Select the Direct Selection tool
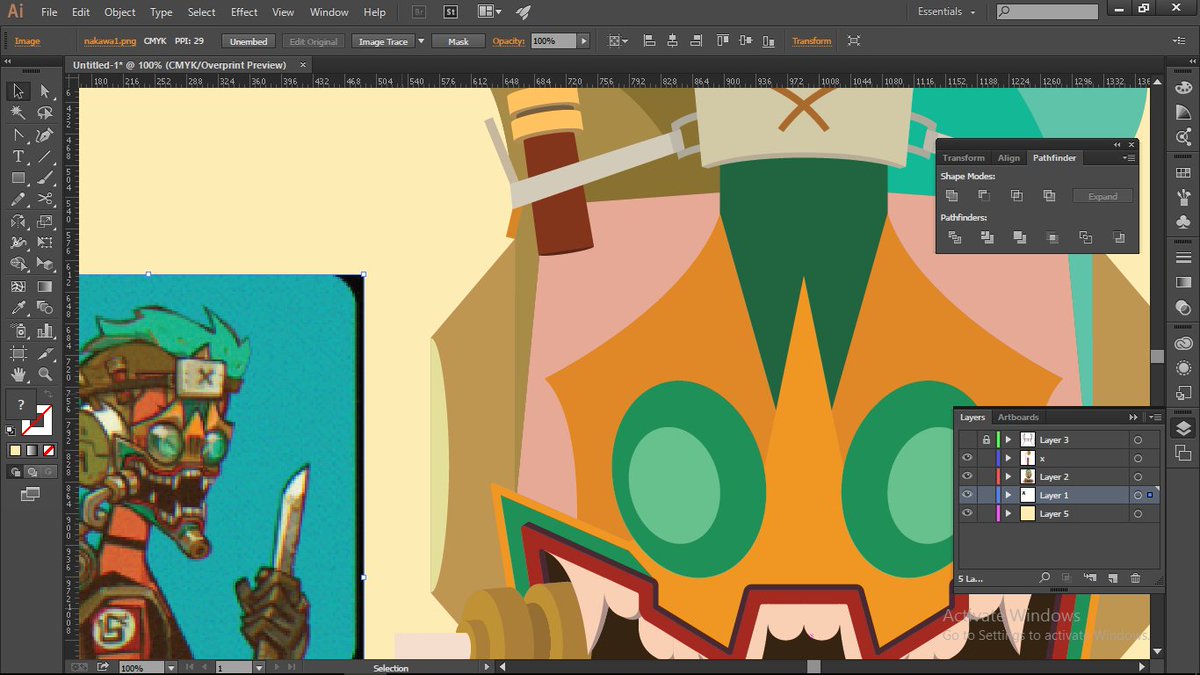The height and width of the screenshot is (675, 1200). pyautogui.click(x=45, y=91)
